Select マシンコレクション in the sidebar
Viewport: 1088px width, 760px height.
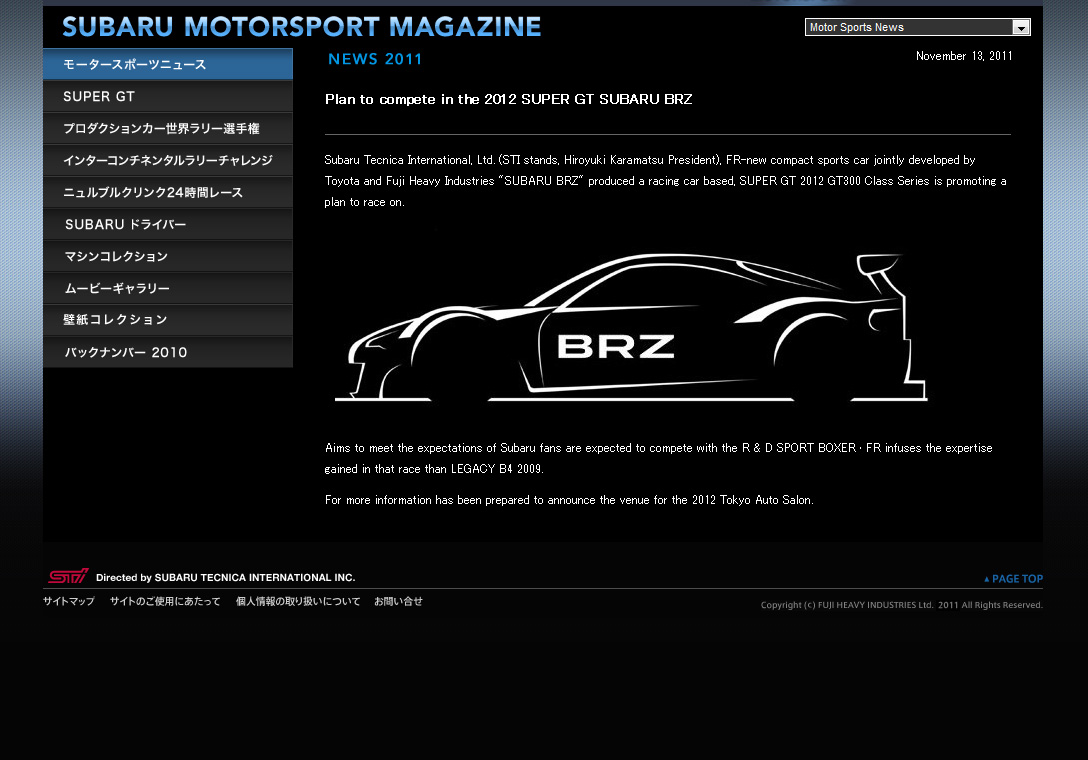pos(168,257)
